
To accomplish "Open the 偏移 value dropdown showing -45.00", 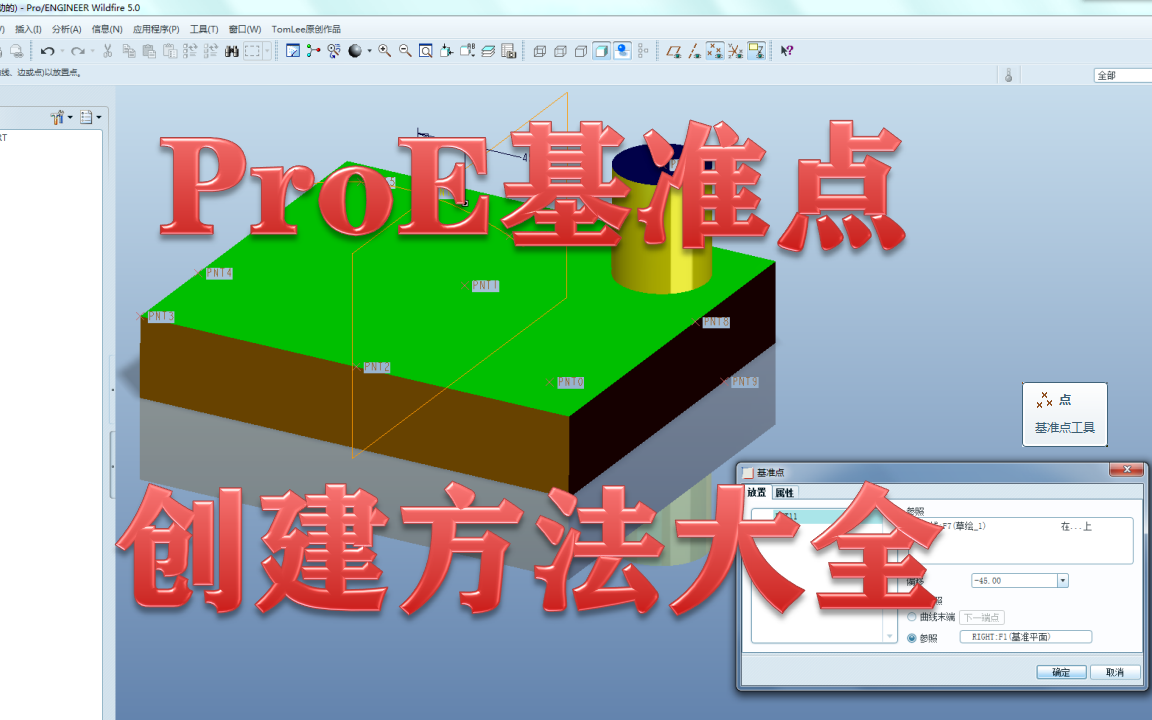I will pos(1062,580).
